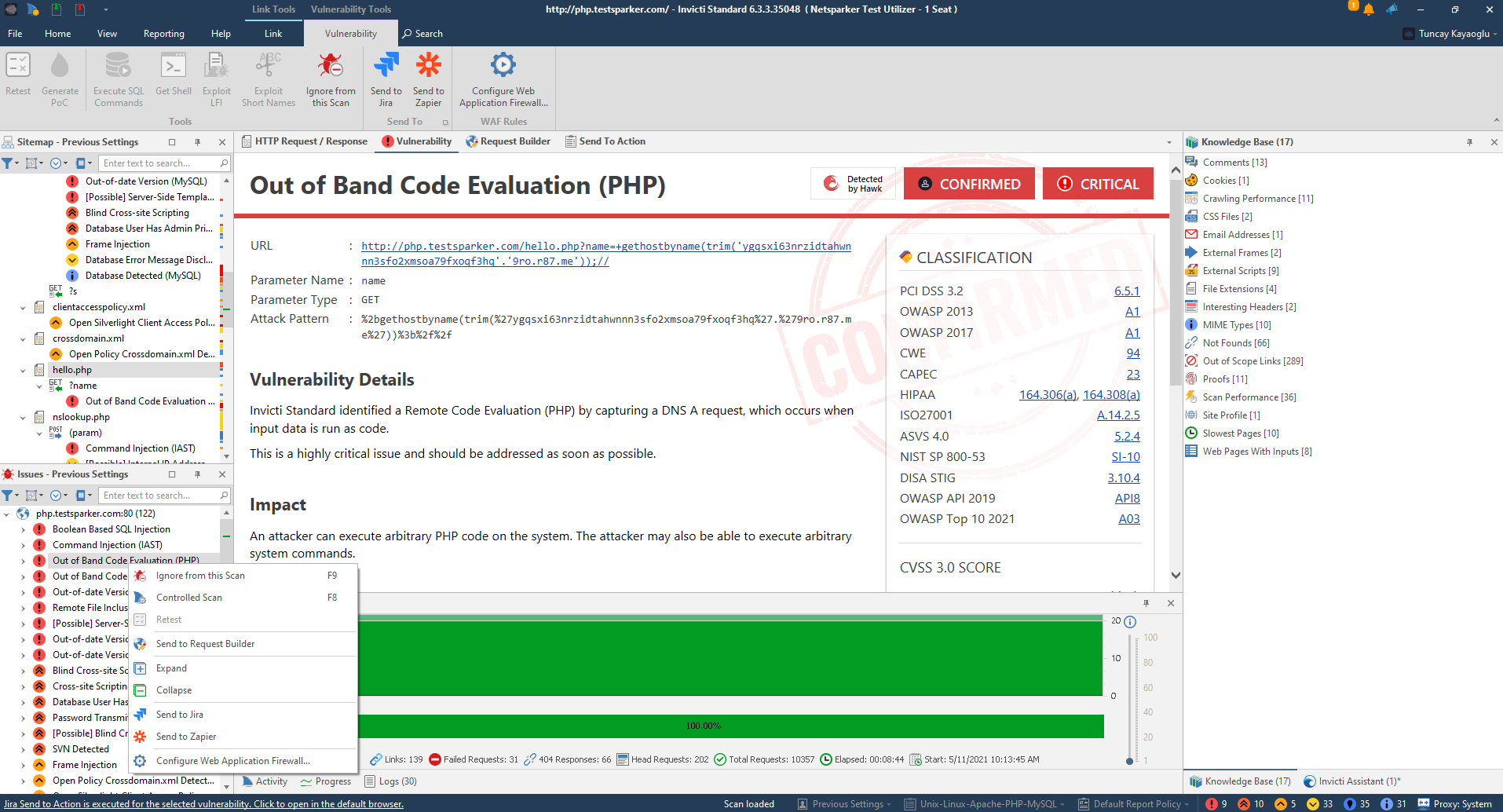Select Send to Request Builder menu item

point(205,644)
